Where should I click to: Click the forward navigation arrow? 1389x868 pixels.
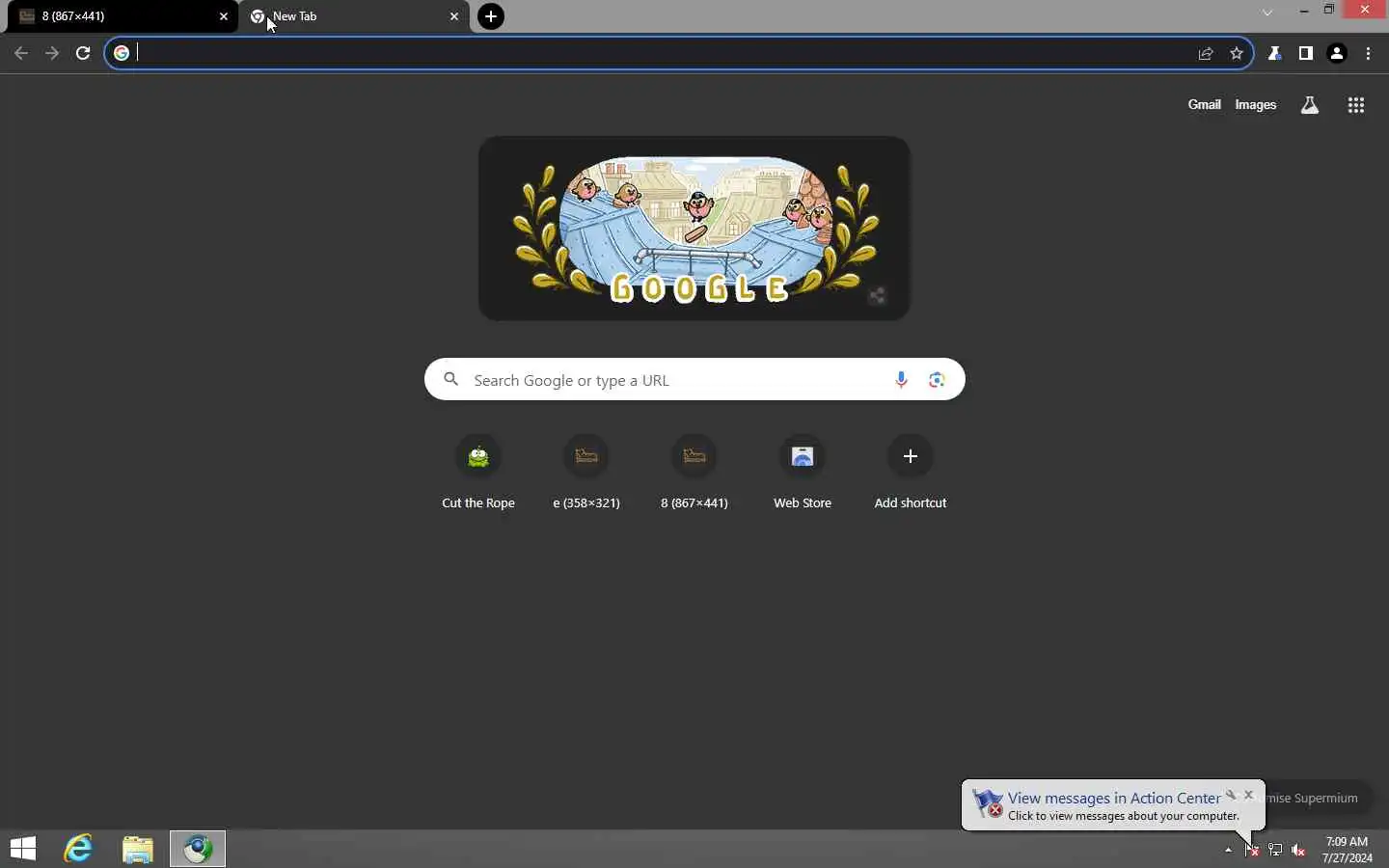[x=52, y=53]
